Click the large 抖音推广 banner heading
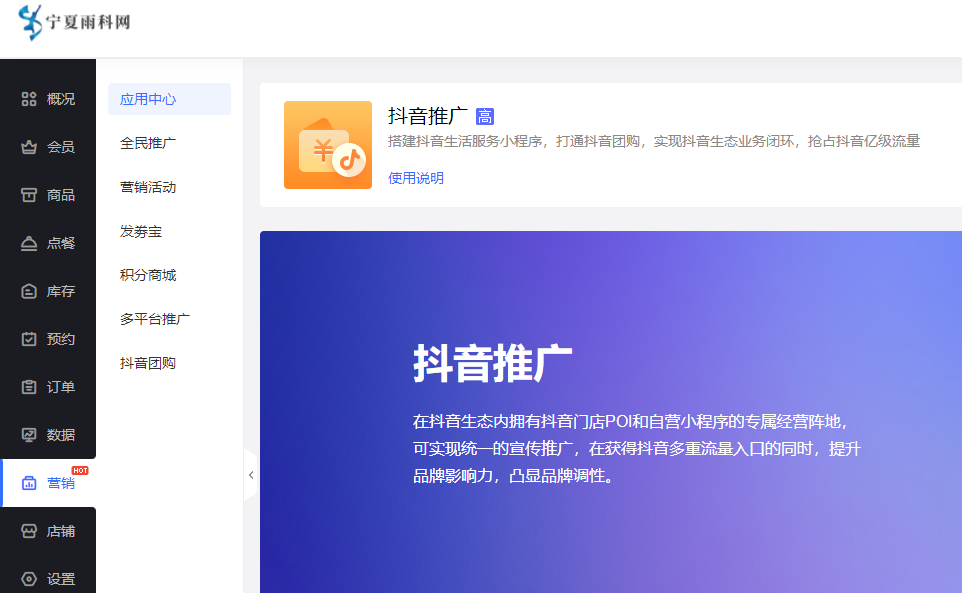 [493, 364]
